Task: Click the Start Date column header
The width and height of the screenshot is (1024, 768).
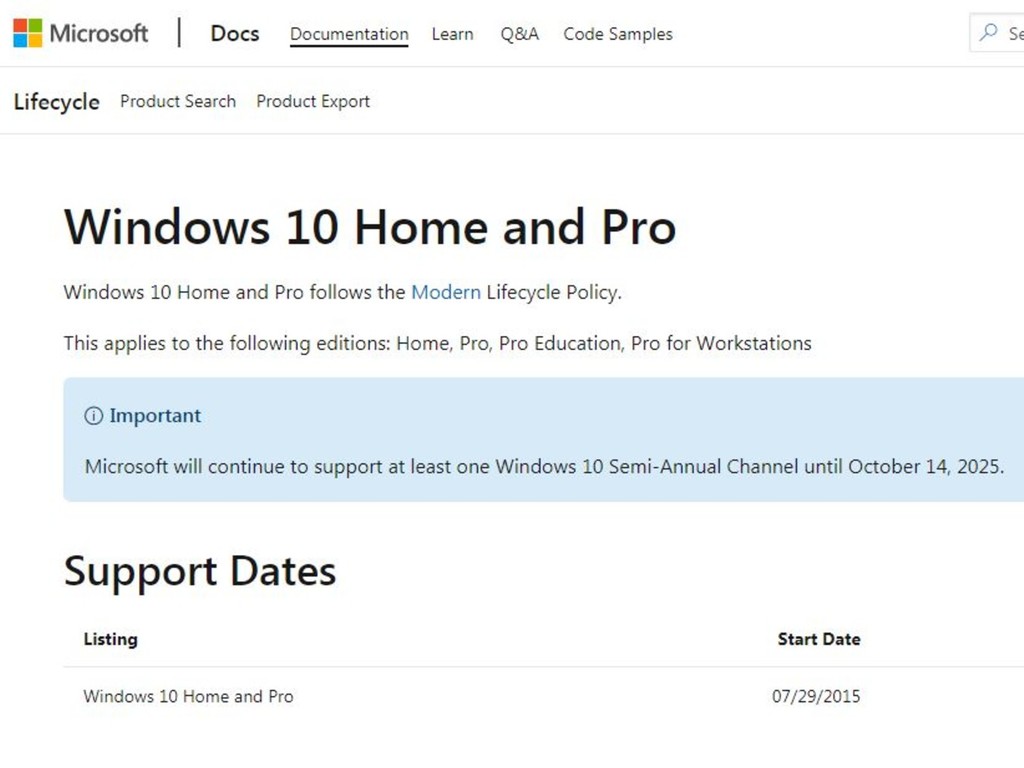Action: (x=818, y=639)
